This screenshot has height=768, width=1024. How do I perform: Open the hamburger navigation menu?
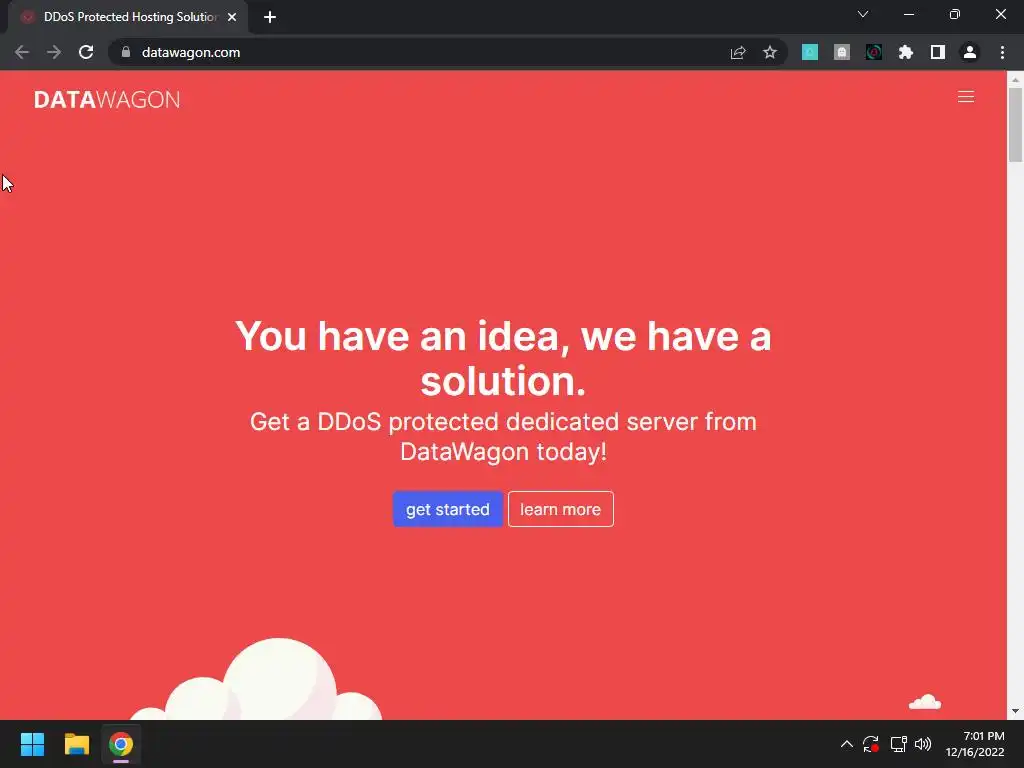coord(965,97)
